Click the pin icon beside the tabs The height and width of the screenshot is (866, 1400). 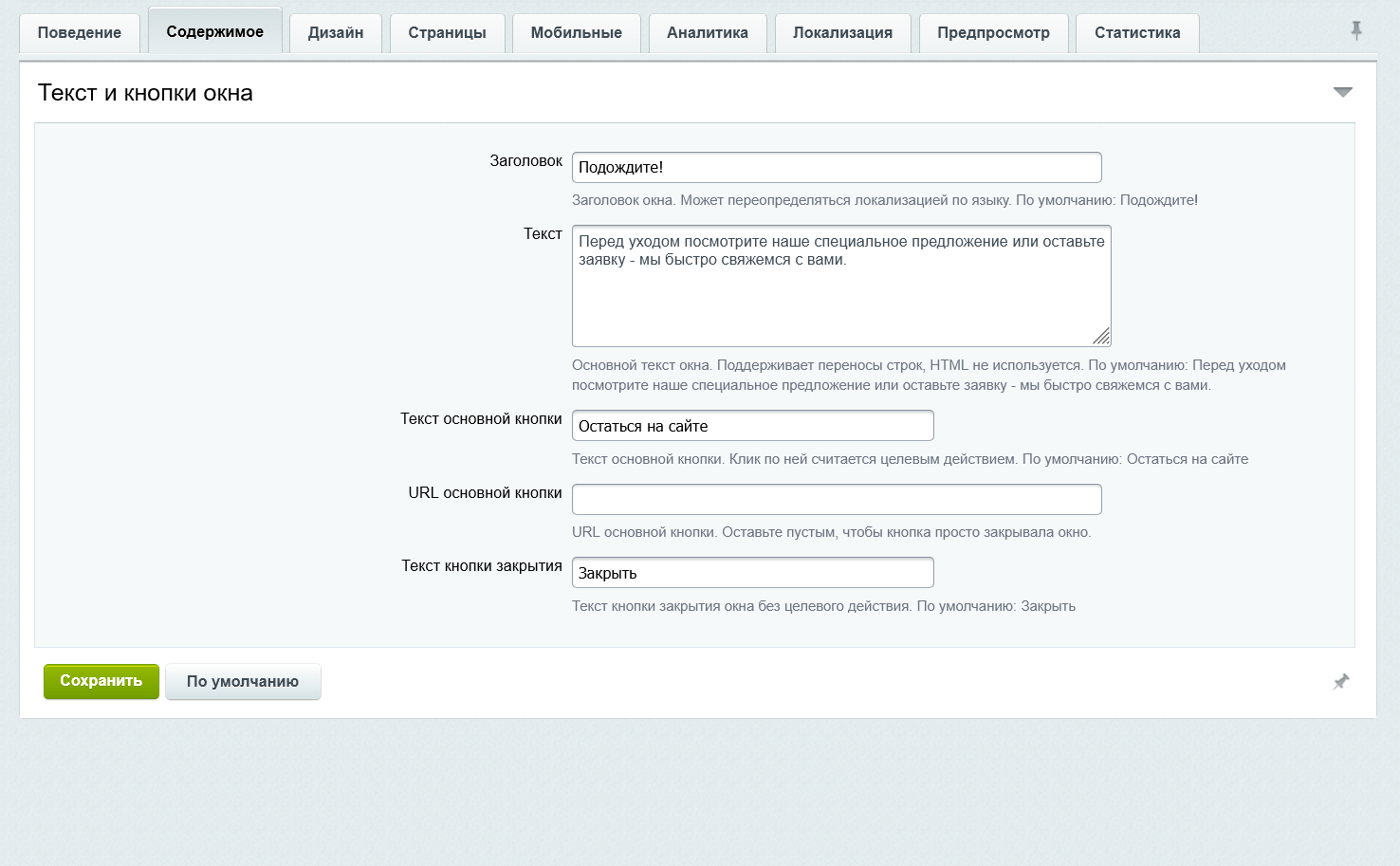tap(1356, 31)
